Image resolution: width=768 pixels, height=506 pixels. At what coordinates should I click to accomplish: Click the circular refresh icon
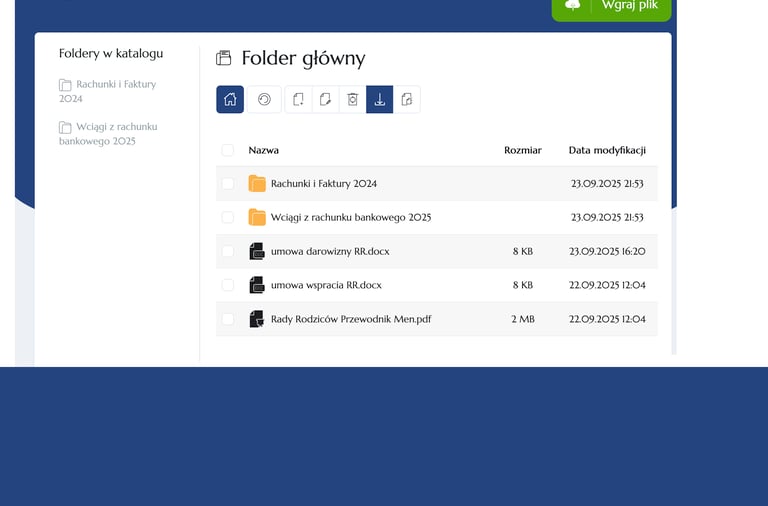point(264,99)
